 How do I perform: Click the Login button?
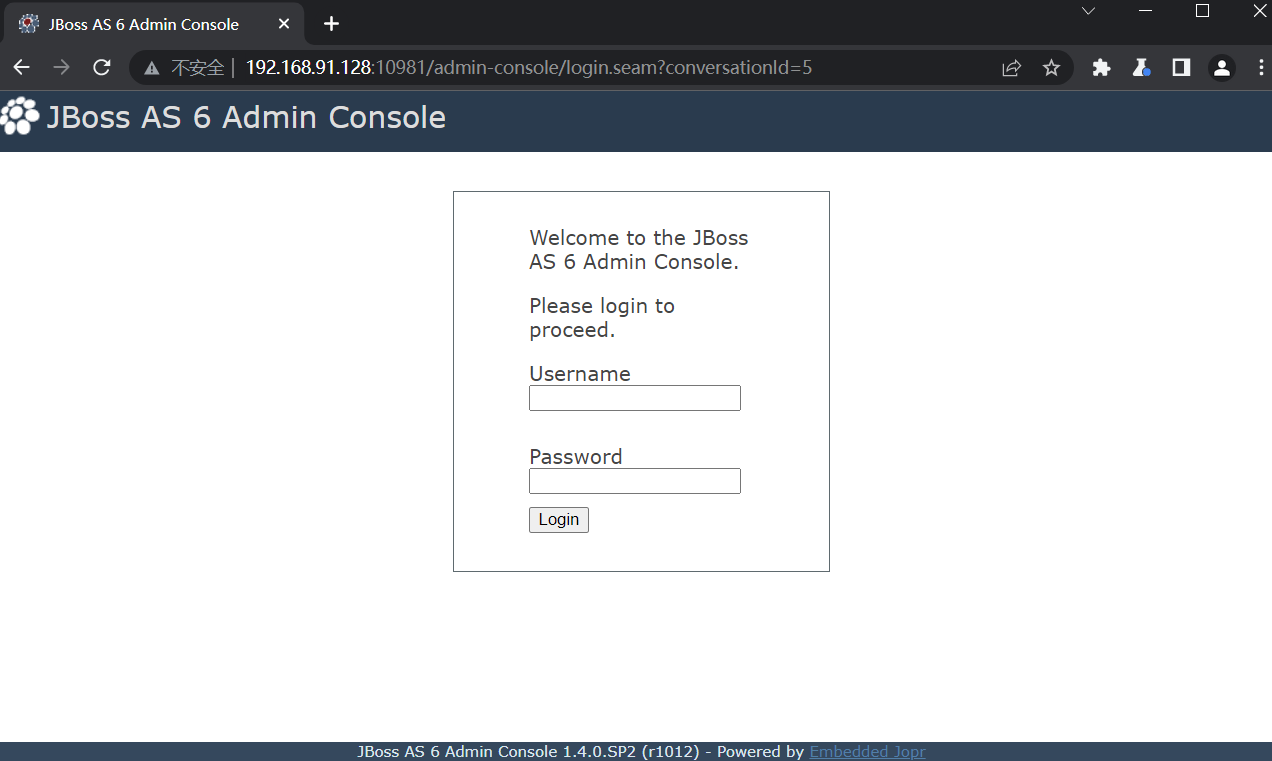point(559,520)
